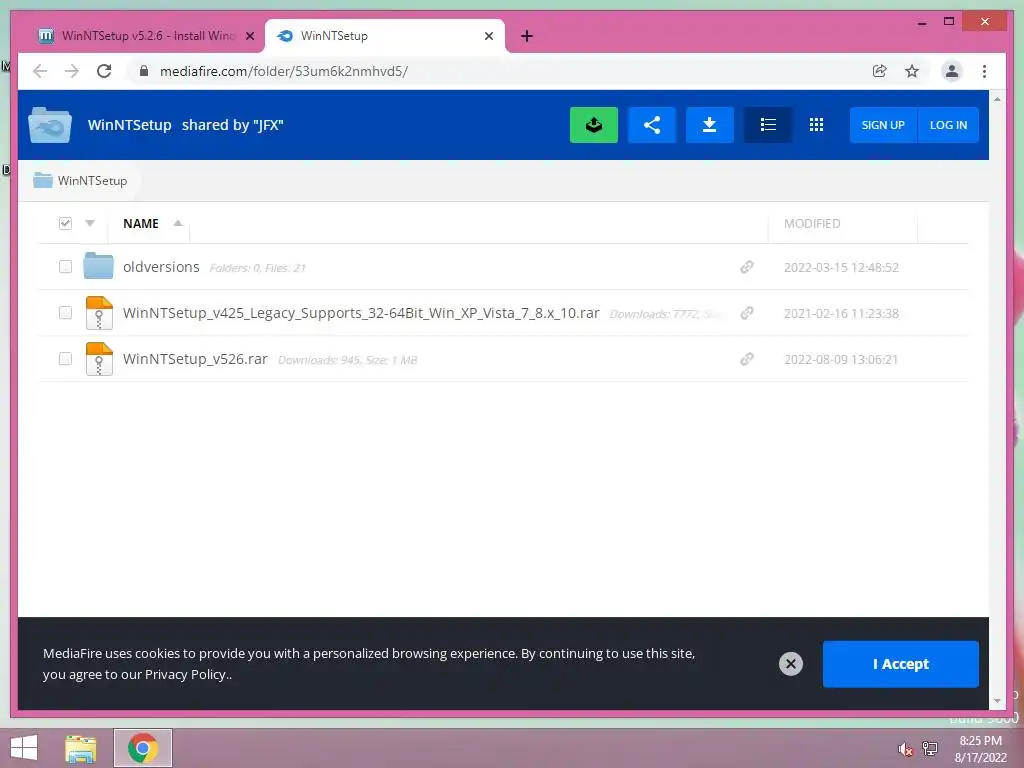
Task: Click LOG IN button
Action: coord(948,125)
